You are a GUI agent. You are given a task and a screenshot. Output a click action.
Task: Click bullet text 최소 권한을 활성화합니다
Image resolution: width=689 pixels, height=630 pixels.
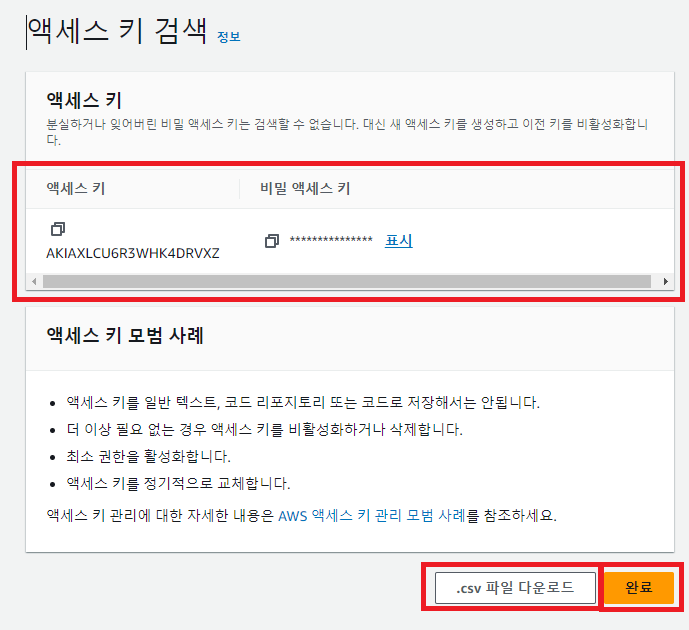pos(149,456)
